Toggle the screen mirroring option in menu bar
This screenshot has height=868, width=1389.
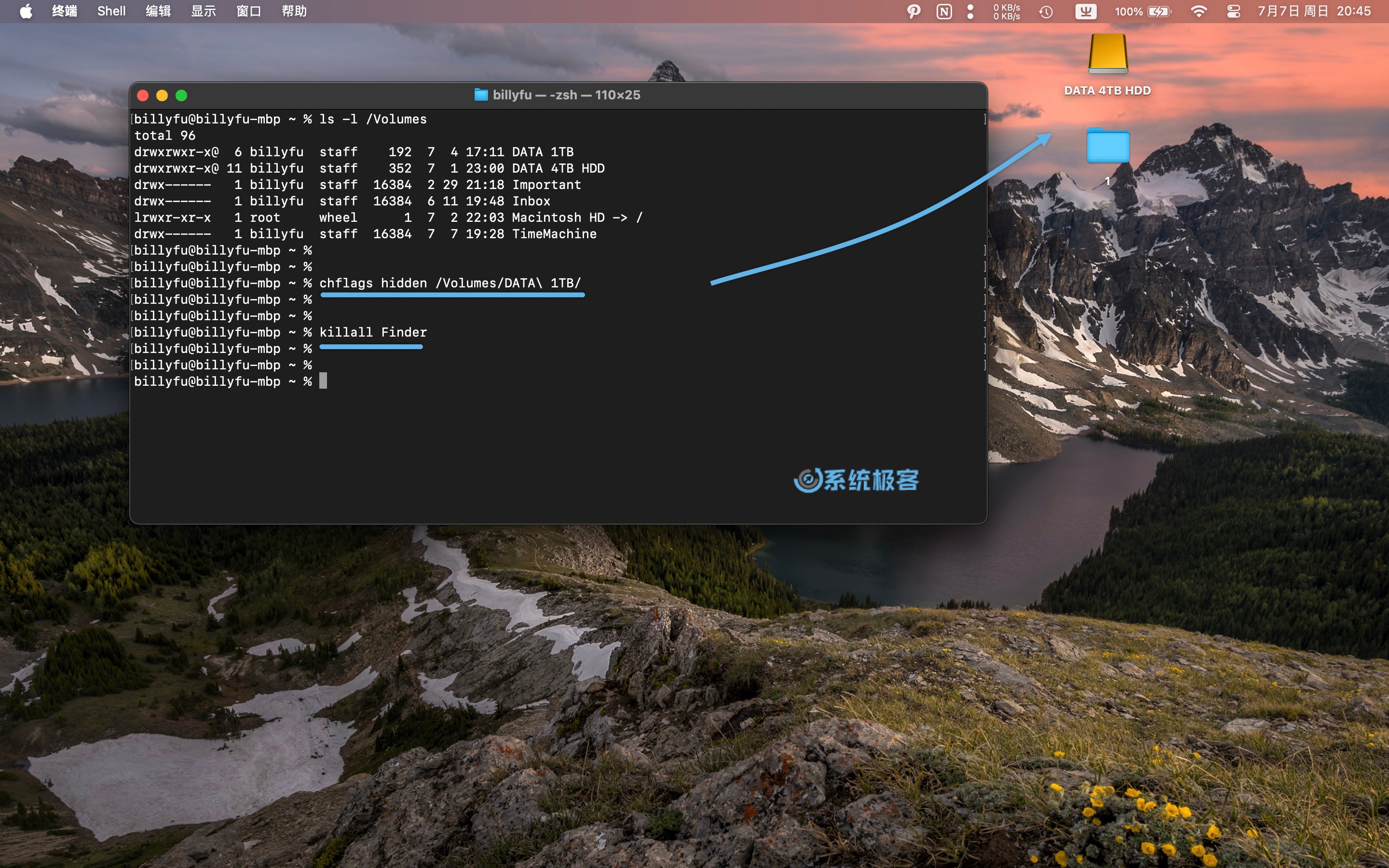coord(1235,12)
